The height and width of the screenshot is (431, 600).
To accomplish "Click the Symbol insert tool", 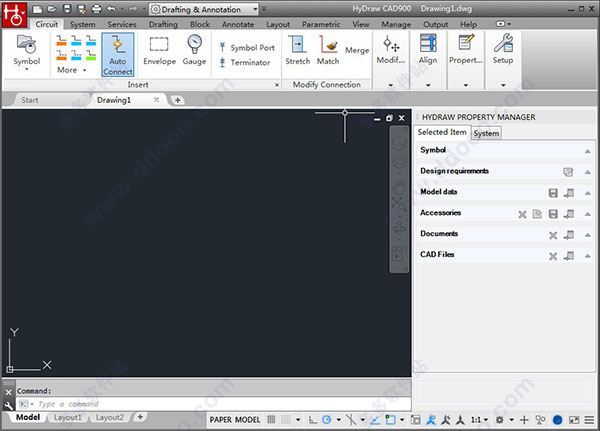I will click(x=26, y=52).
